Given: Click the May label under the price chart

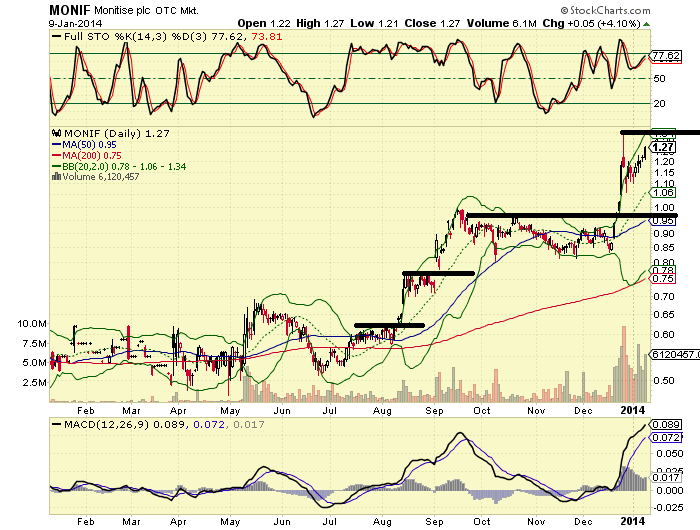Looking at the screenshot, I should tap(230, 410).
